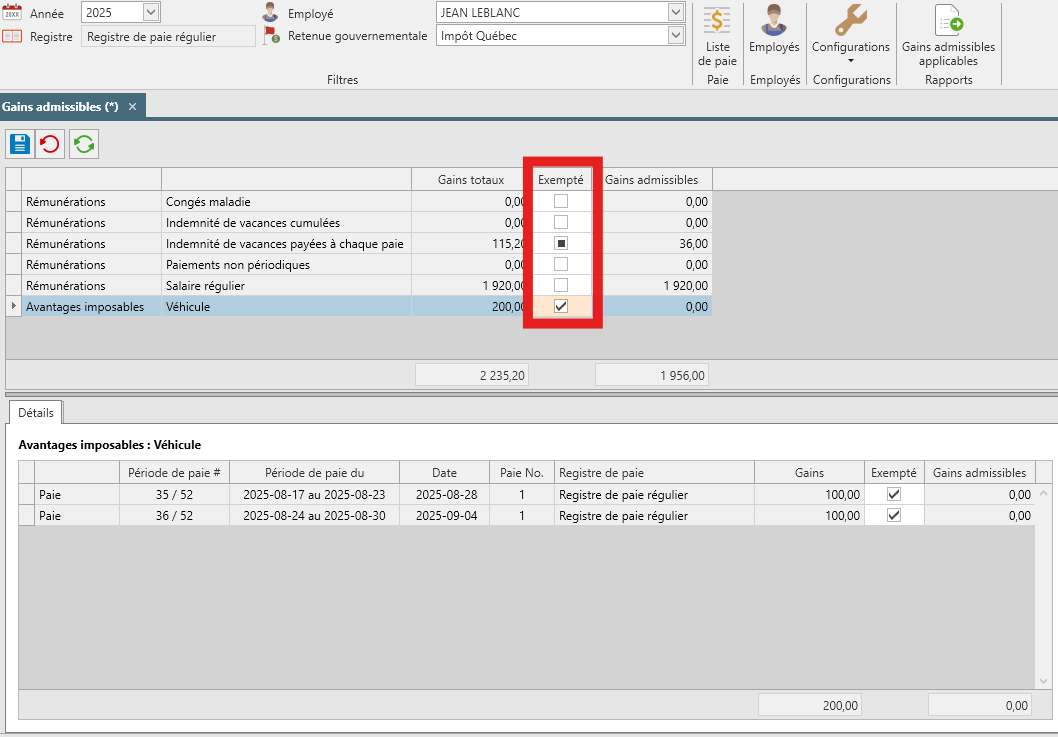Click the Registre book icon
The image size is (1058, 737).
pos(12,36)
